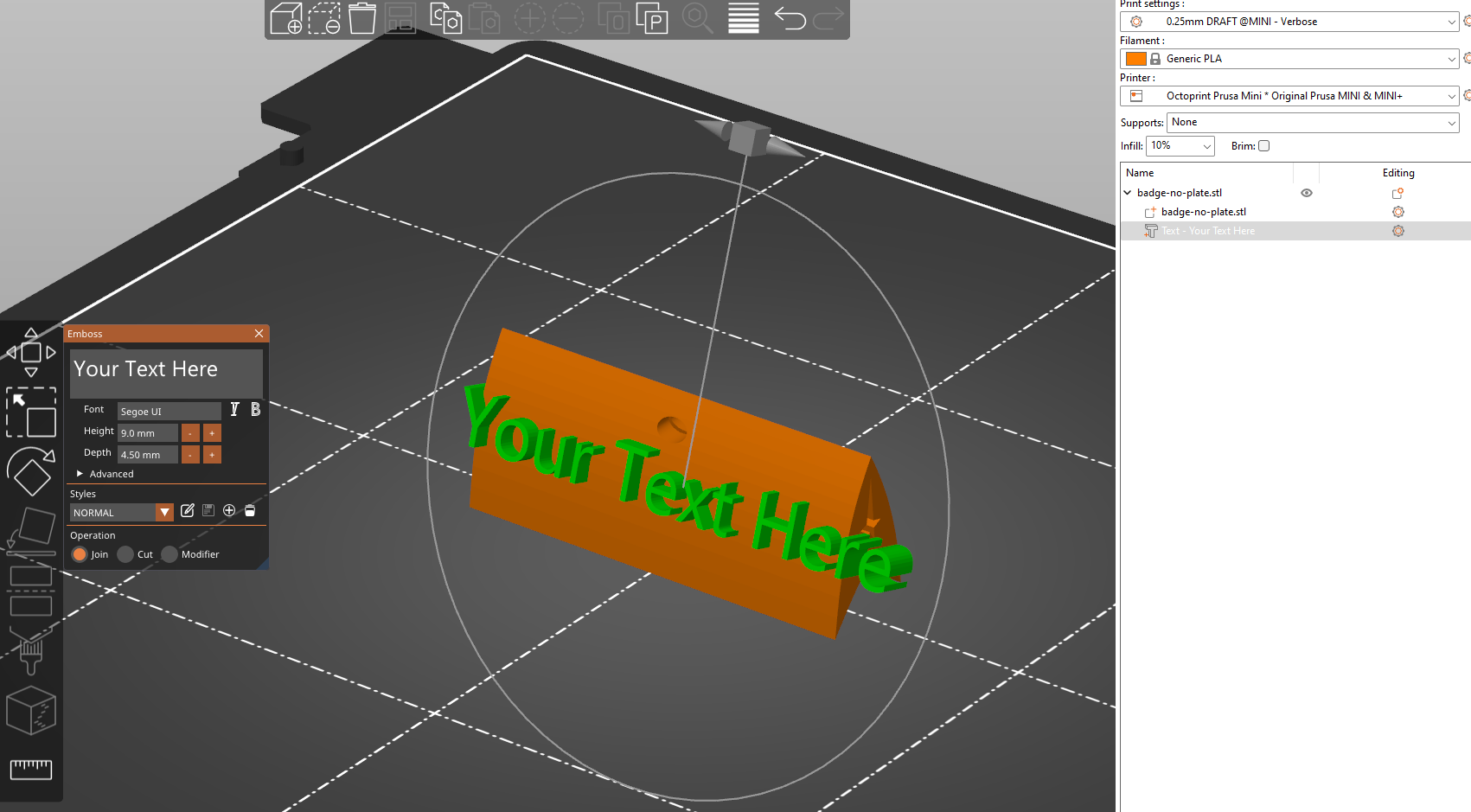Click the Segoe UI font field
Image resolution: width=1471 pixels, height=812 pixels.
169,411
